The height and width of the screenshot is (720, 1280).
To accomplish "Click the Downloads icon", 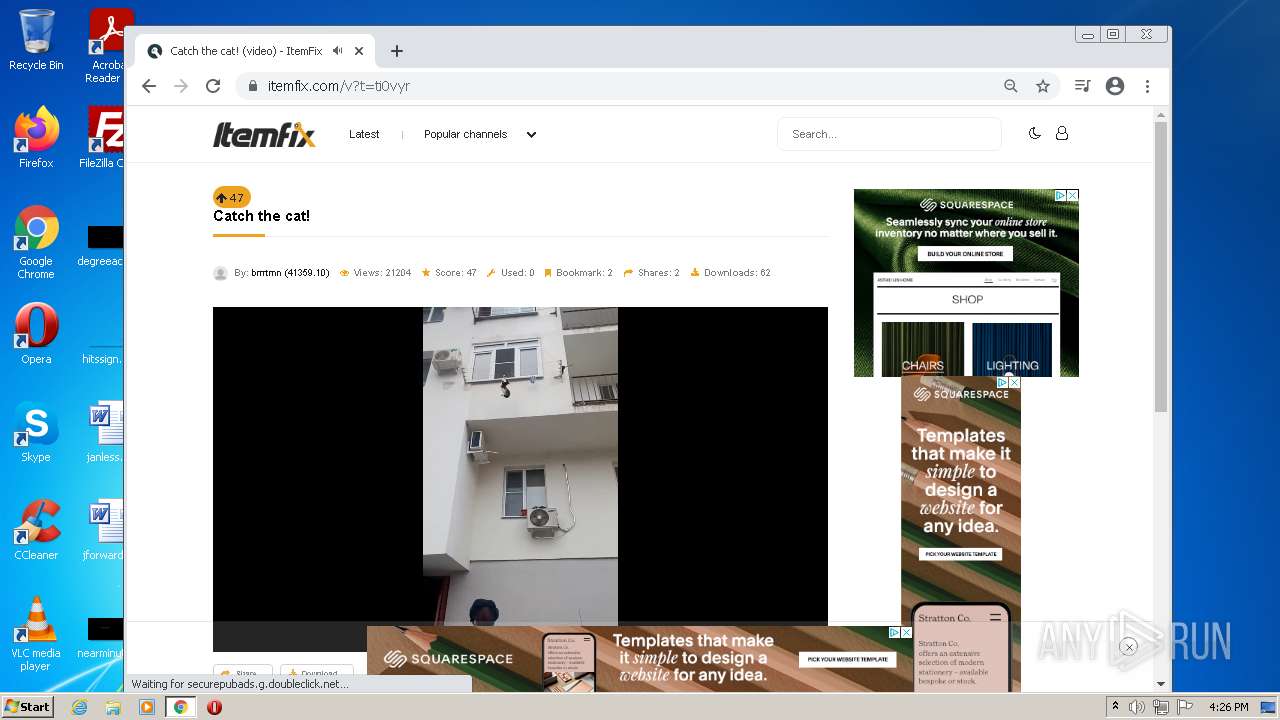I will point(695,273).
